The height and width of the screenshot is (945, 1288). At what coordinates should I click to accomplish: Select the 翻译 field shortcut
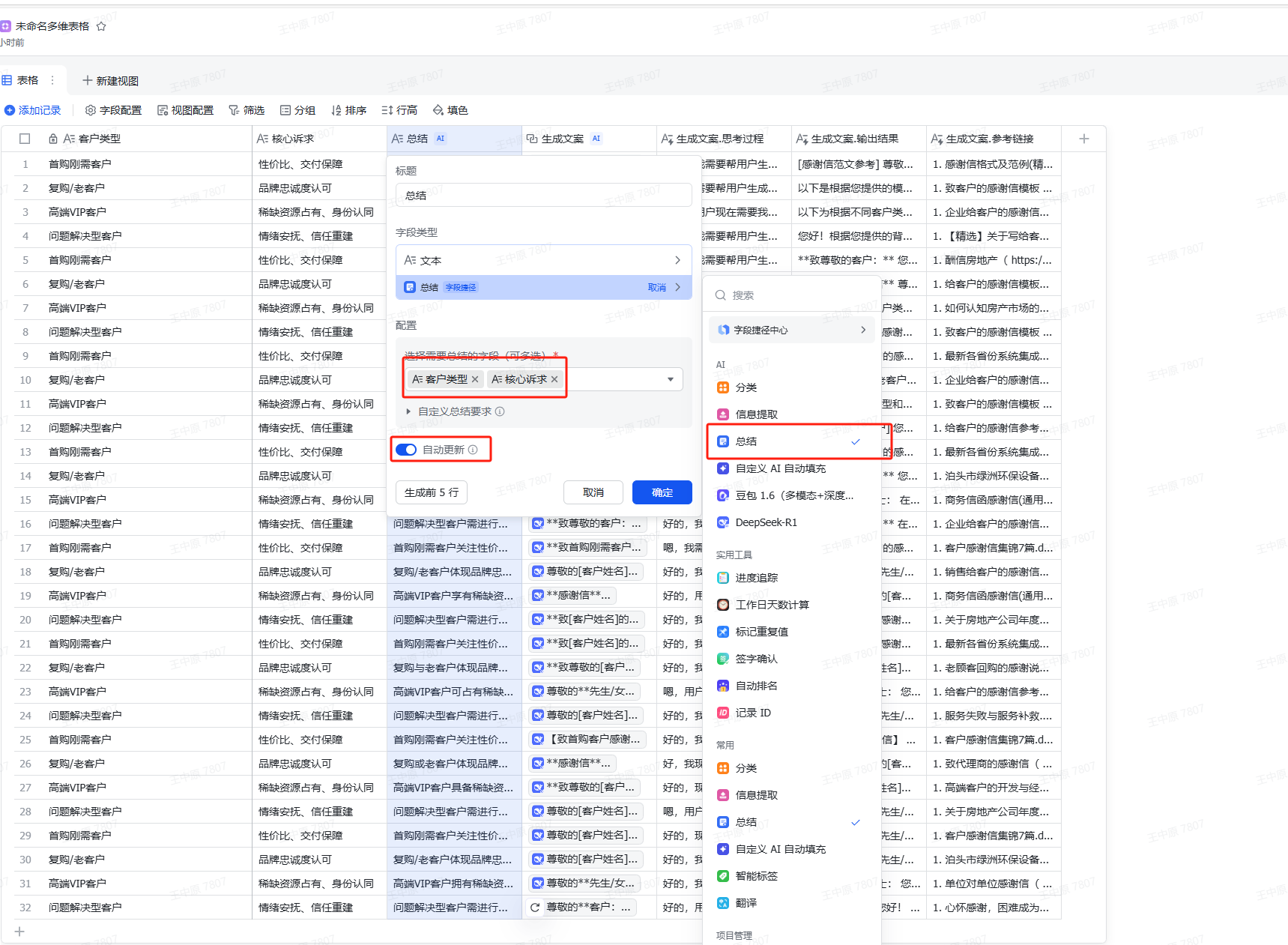(x=746, y=903)
